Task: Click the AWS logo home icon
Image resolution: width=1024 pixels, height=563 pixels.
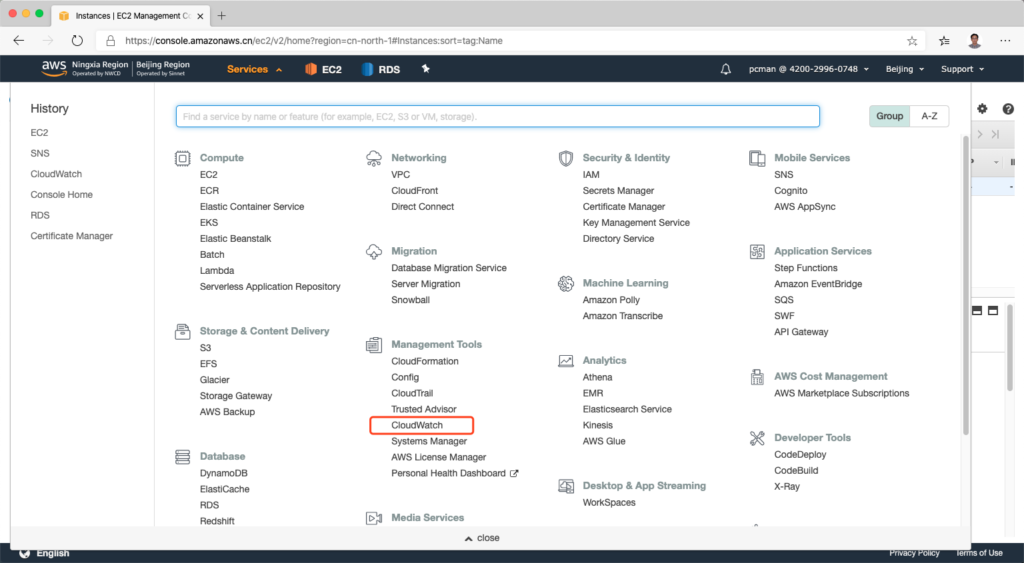Action: (x=54, y=68)
